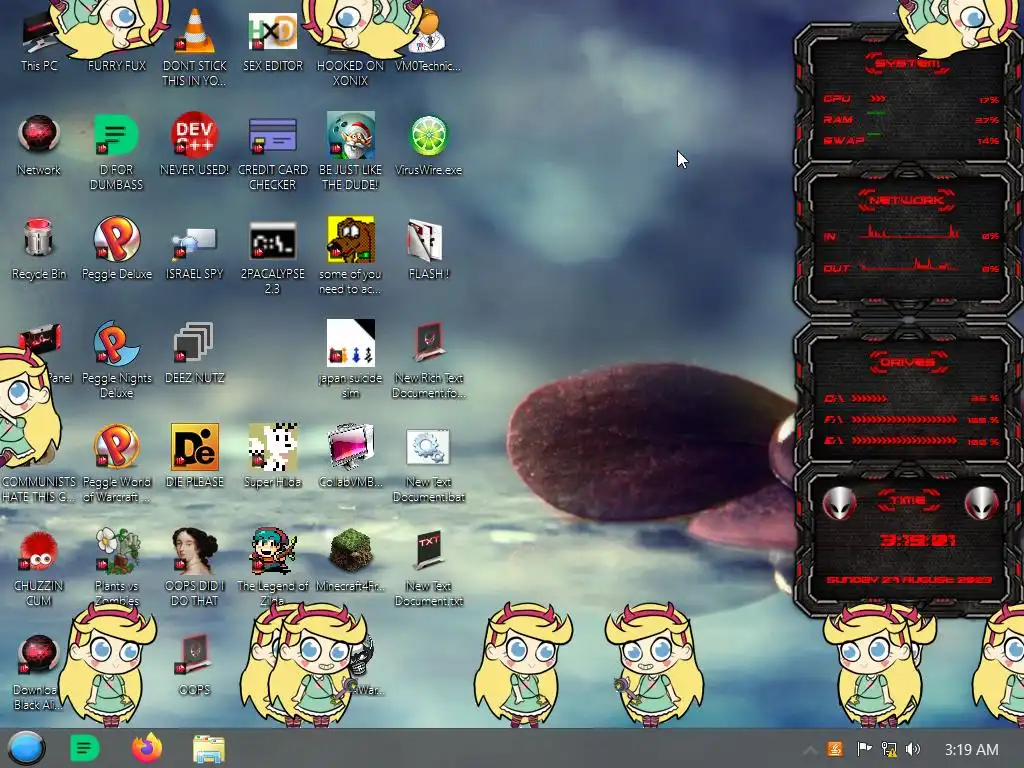Open the DEEZ NUTZ icon
This screenshot has height=768, width=1024.
coord(194,353)
